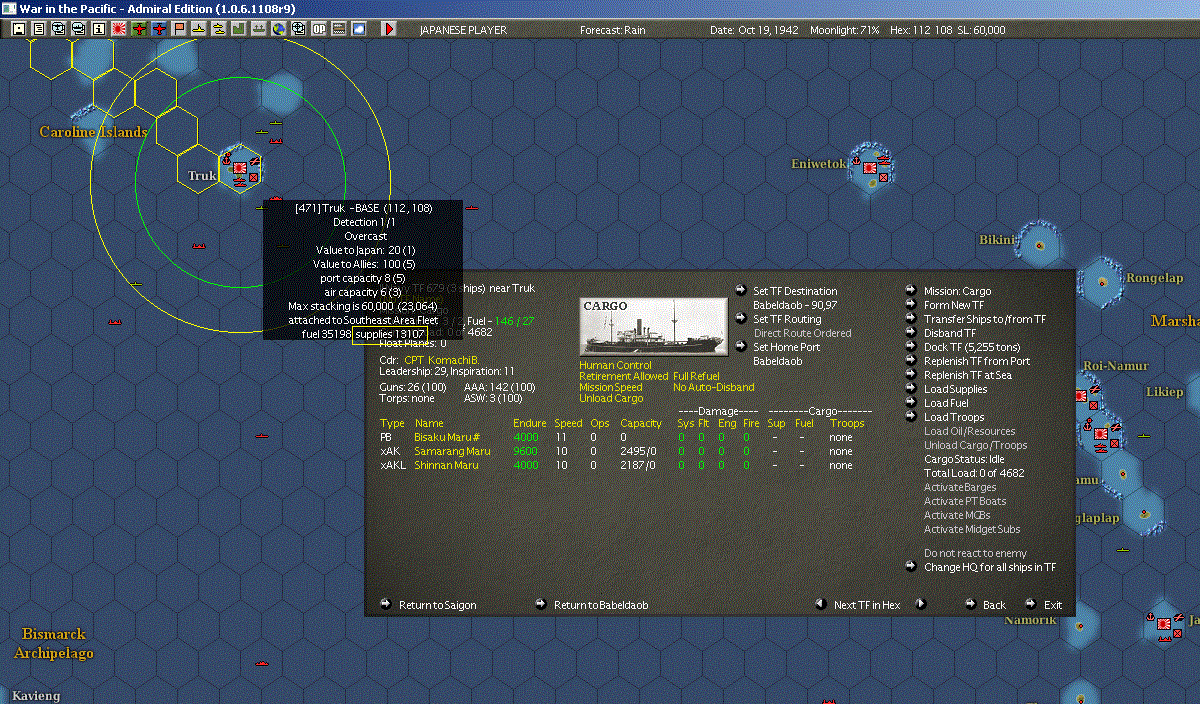Toggle the Mission Speed setting
The width and height of the screenshot is (1200, 704).
[x=611, y=387]
